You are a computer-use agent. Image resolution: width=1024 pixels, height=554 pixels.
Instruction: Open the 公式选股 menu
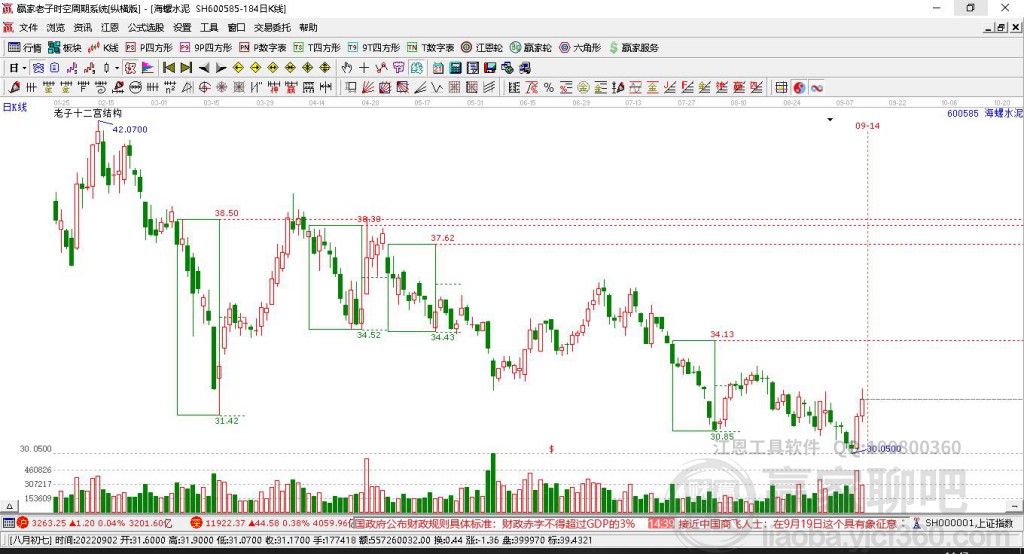point(146,27)
